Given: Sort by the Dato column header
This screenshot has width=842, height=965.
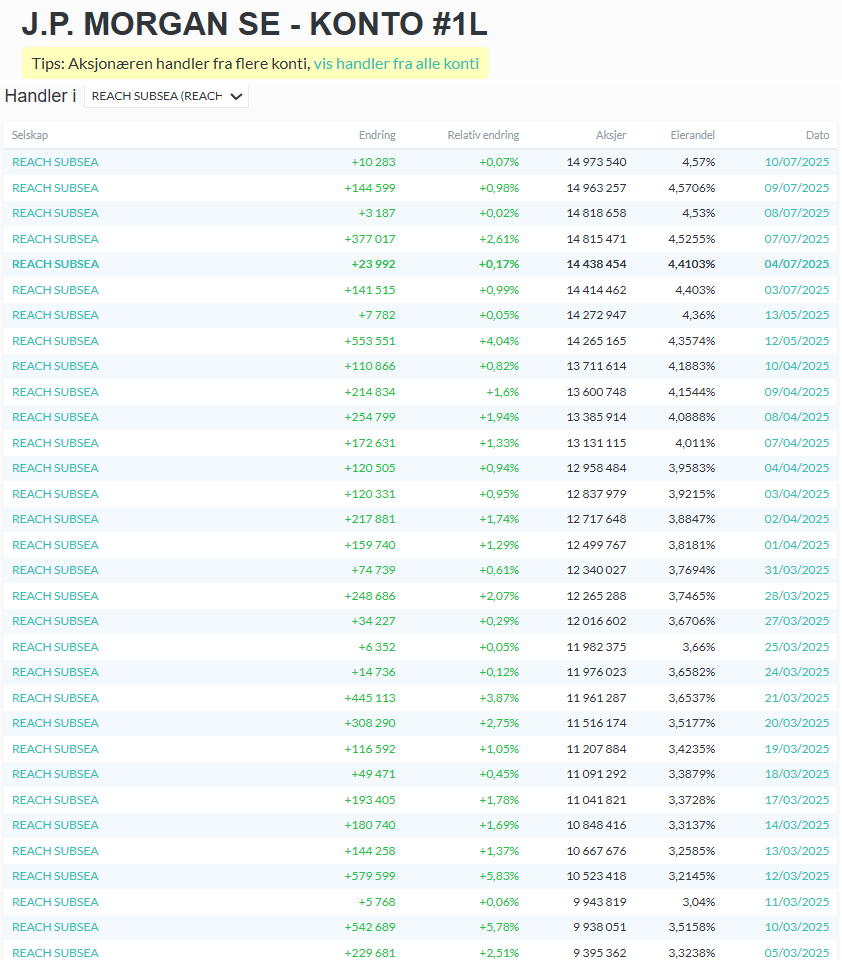Looking at the screenshot, I should (x=817, y=135).
